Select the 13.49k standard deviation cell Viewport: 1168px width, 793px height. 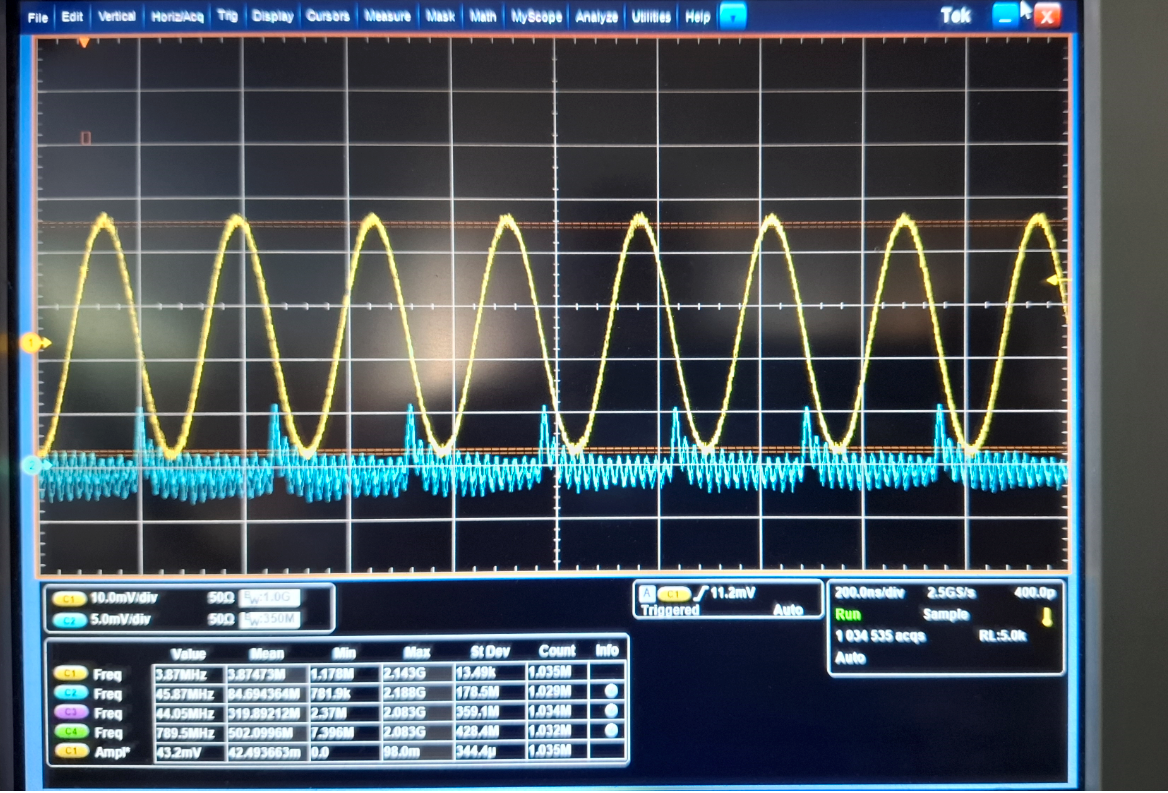(x=489, y=673)
